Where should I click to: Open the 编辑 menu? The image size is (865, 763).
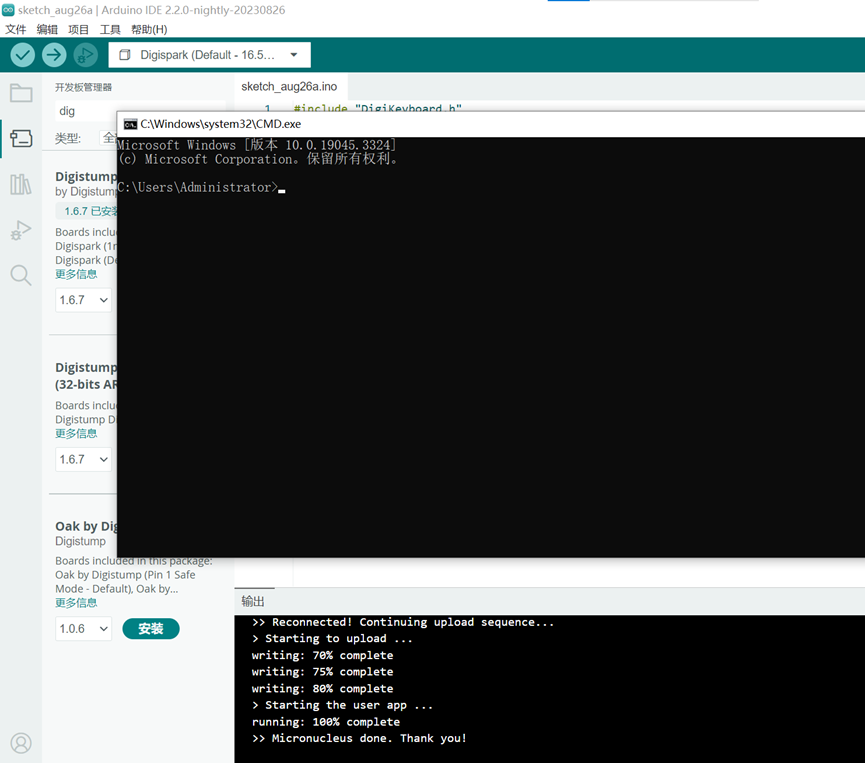(47, 29)
